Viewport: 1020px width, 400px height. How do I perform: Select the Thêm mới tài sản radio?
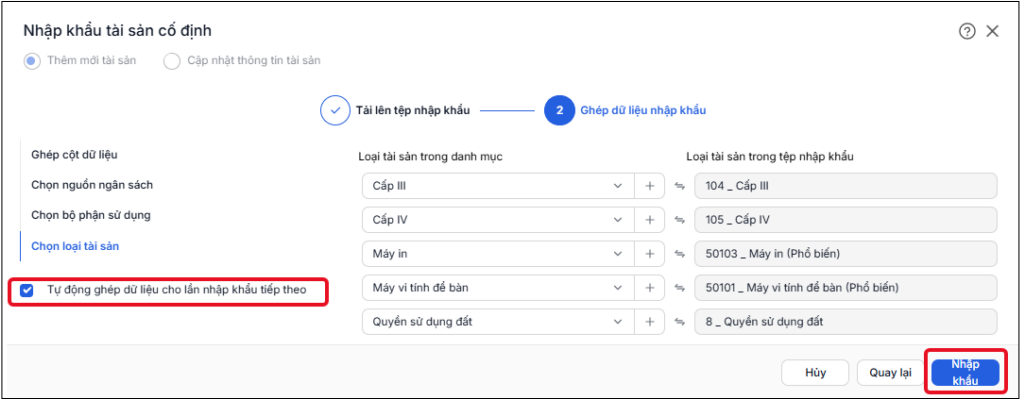coord(32,61)
